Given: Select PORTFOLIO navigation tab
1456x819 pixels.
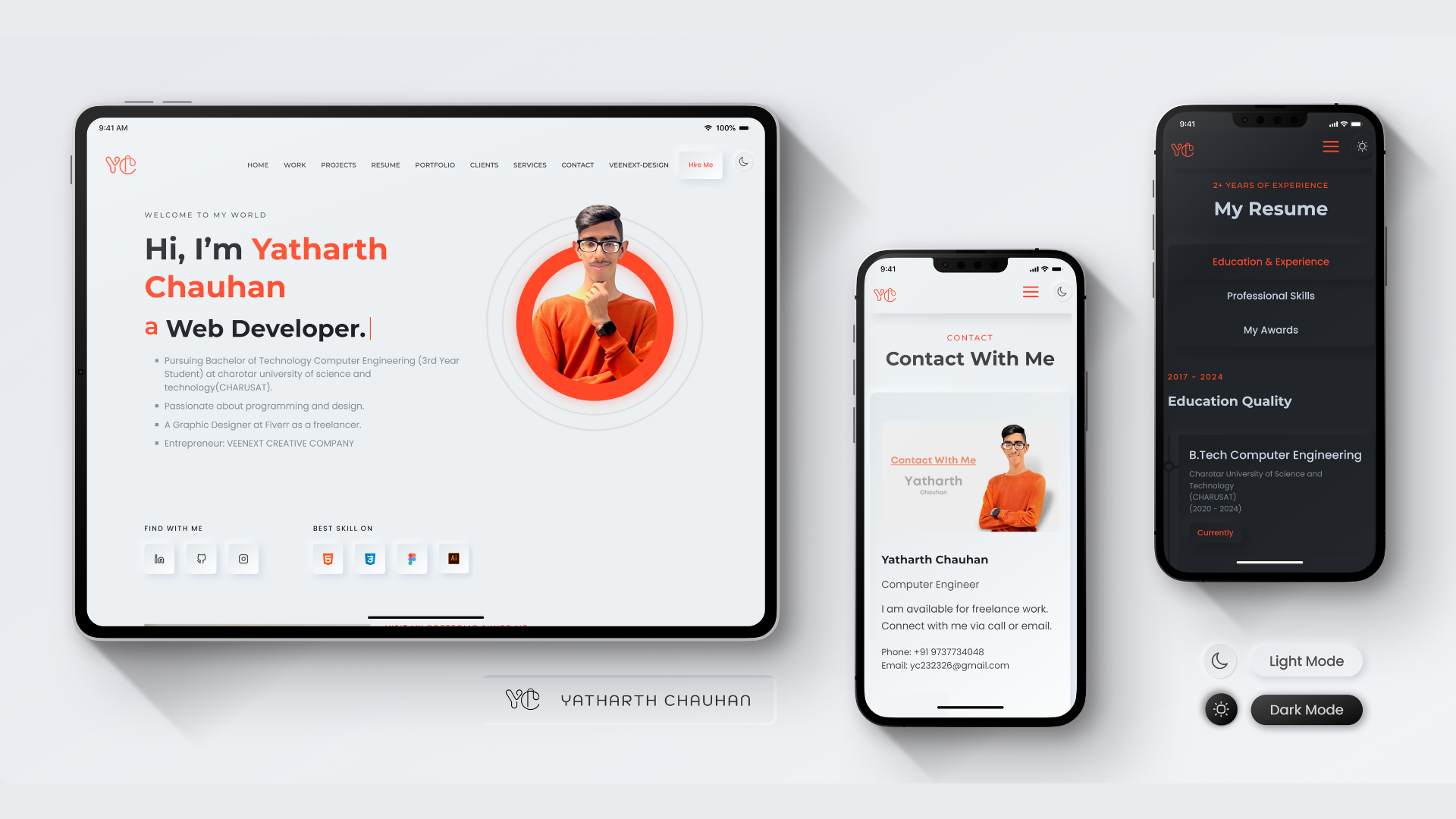Looking at the screenshot, I should [435, 165].
